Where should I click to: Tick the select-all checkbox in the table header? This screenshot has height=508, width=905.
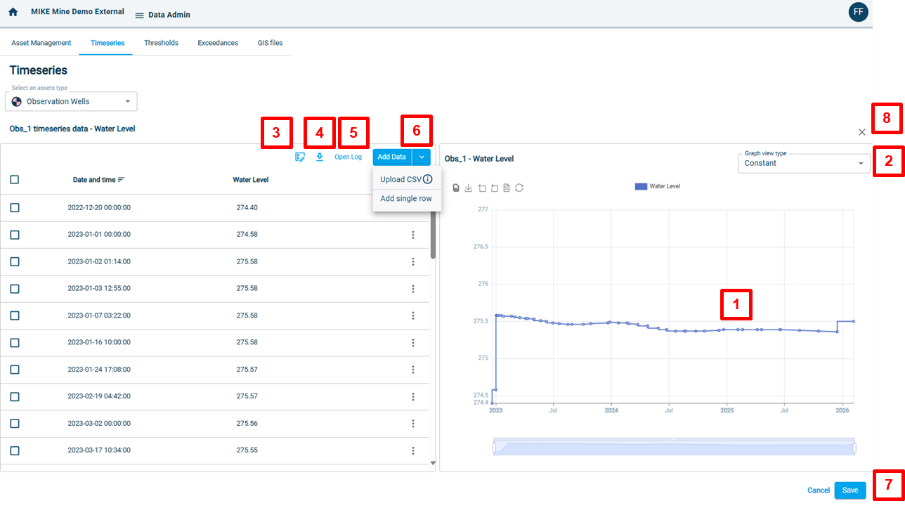(x=15, y=180)
